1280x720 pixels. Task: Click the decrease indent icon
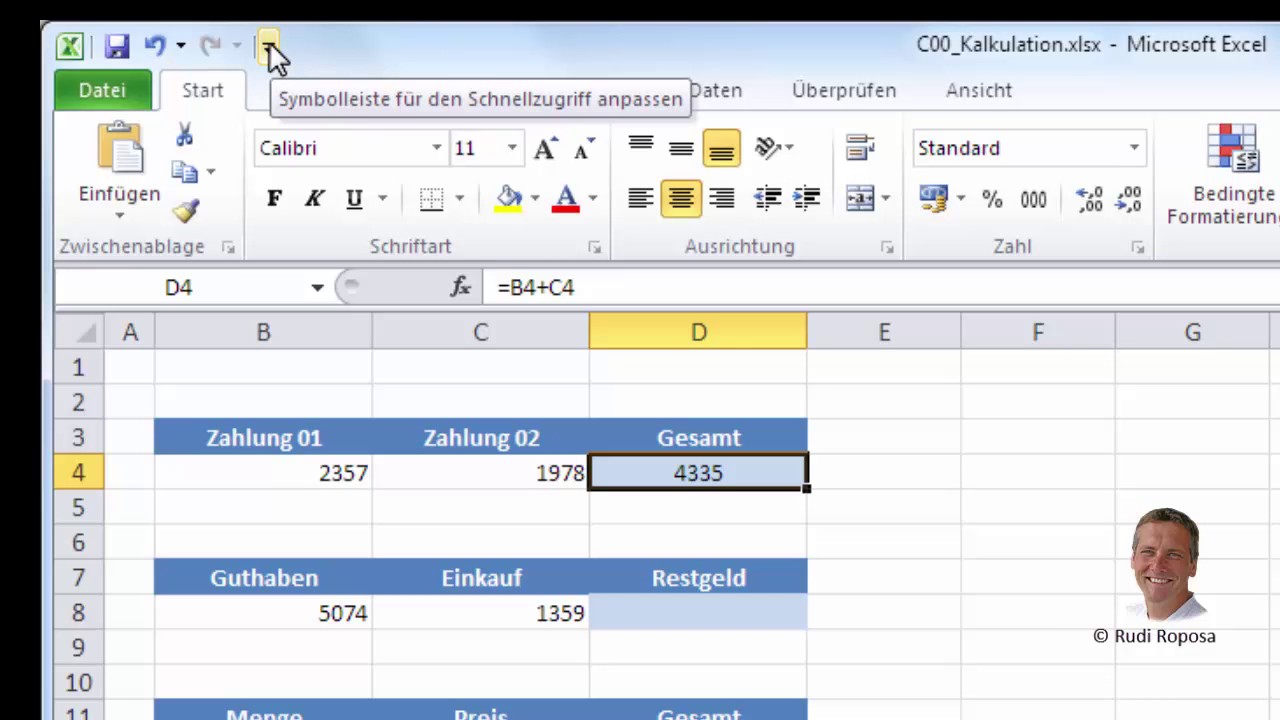[767, 198]
